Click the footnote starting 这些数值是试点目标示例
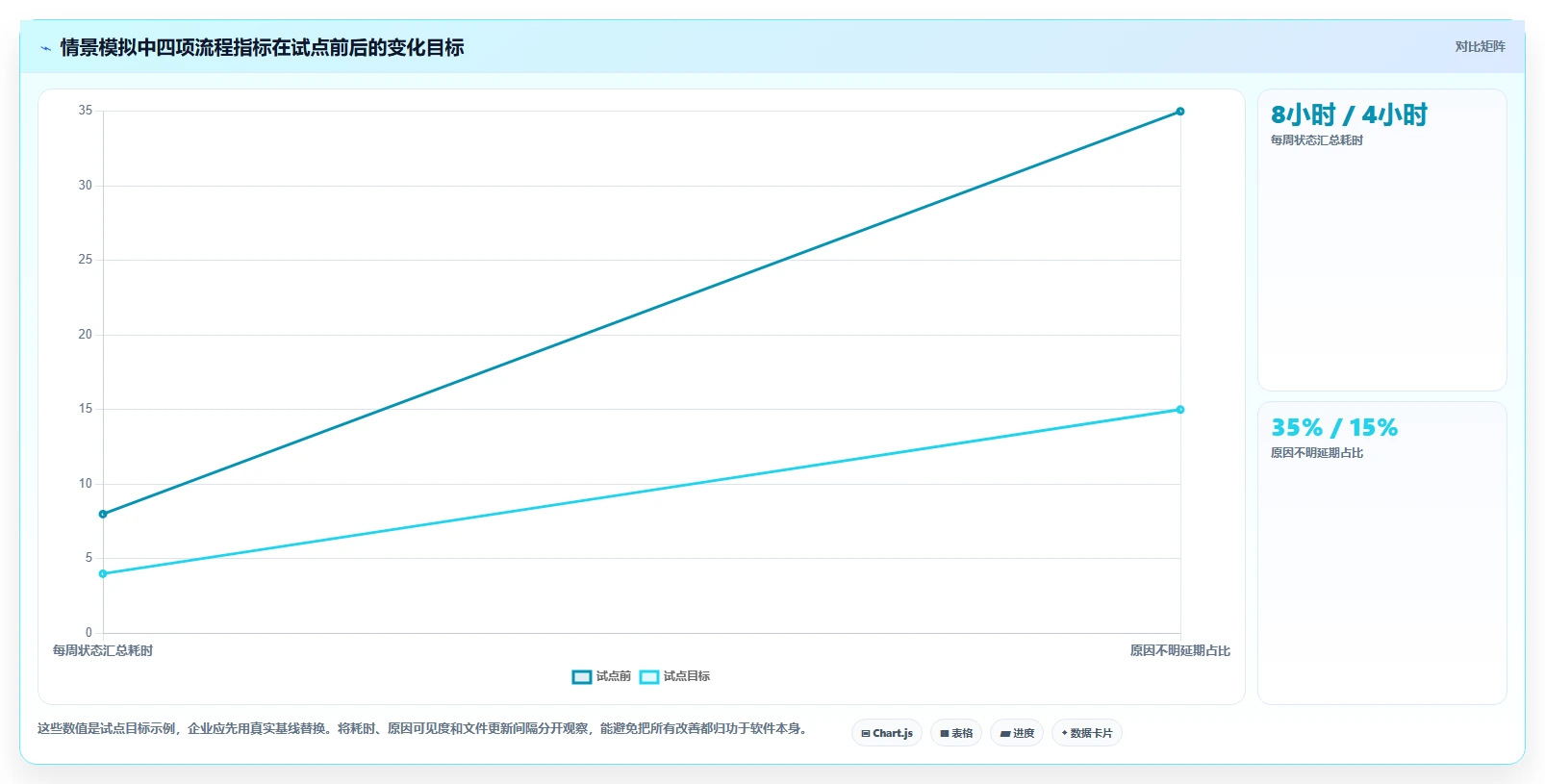 click(423, 728)
